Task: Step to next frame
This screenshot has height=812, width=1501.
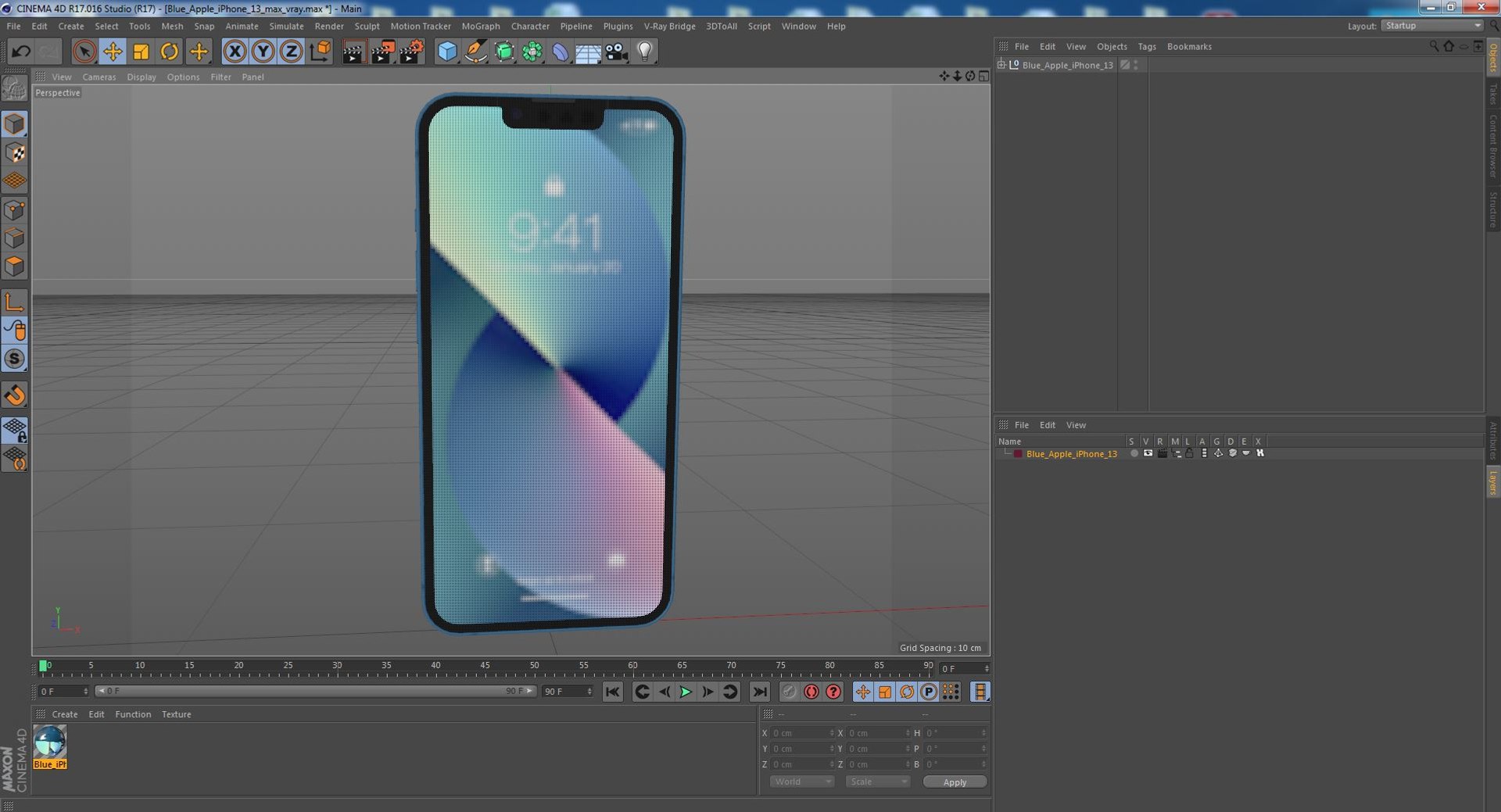Action: (708, 692)
